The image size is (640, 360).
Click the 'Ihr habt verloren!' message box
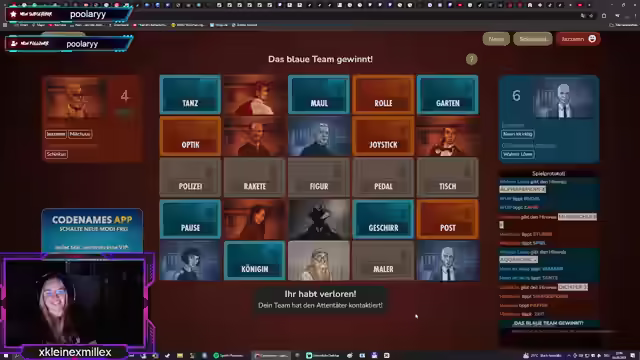tap(320, 299)
